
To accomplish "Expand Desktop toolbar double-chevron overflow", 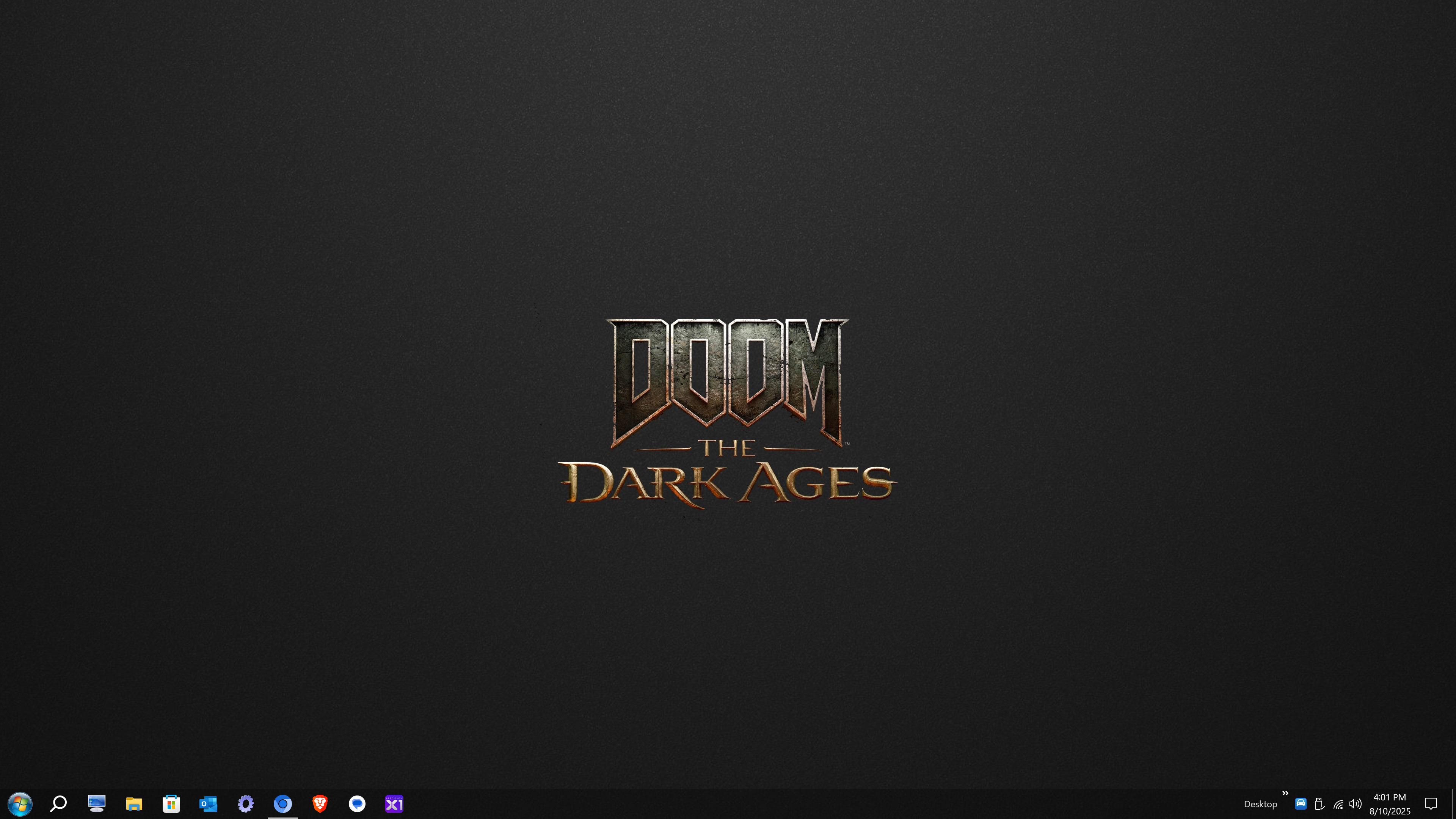I will coord(1285,794).
